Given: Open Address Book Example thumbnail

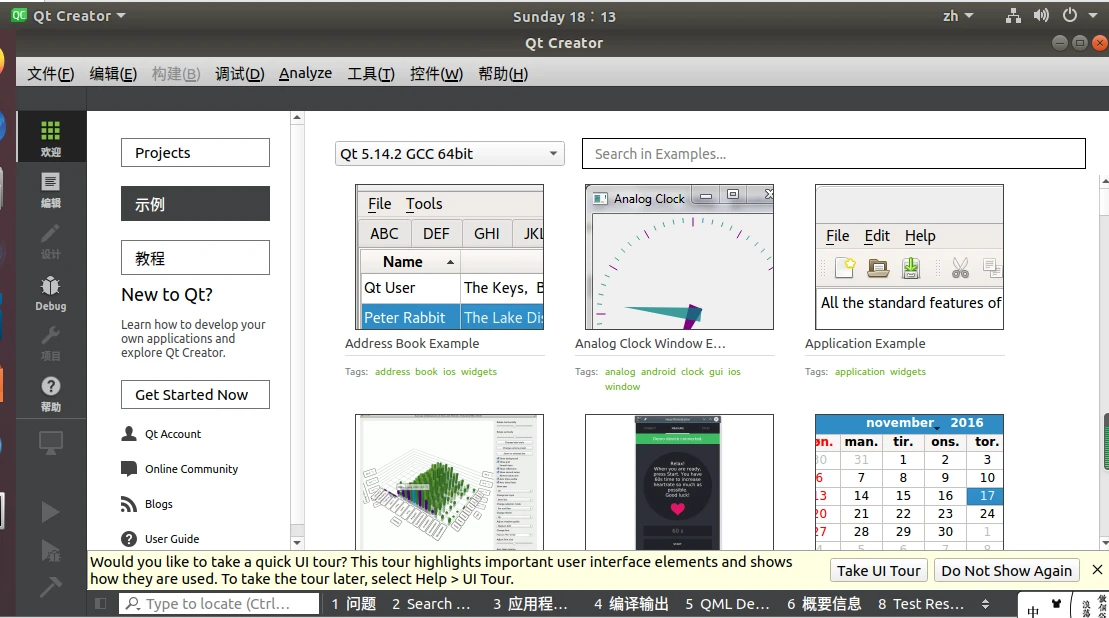Looking at the screenshot, I should point(449,257).
